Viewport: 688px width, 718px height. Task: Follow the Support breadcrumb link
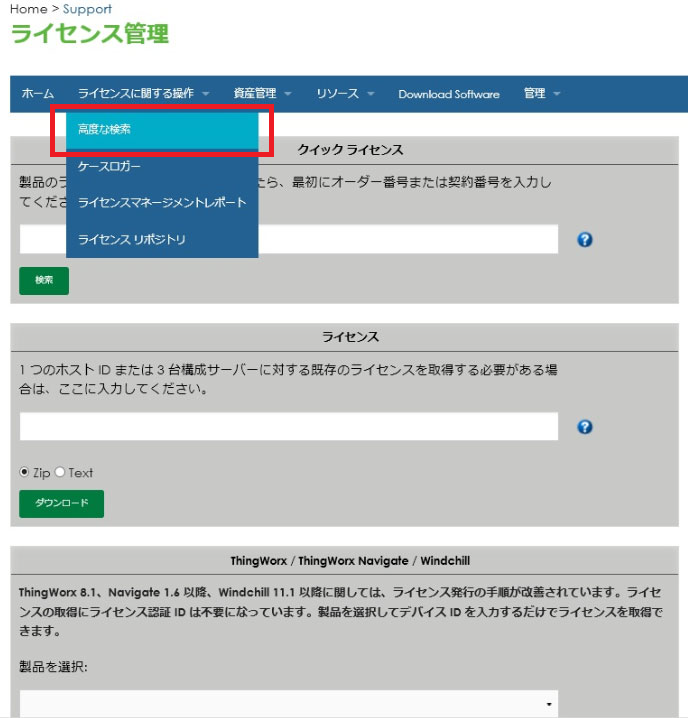coord(87,9)
